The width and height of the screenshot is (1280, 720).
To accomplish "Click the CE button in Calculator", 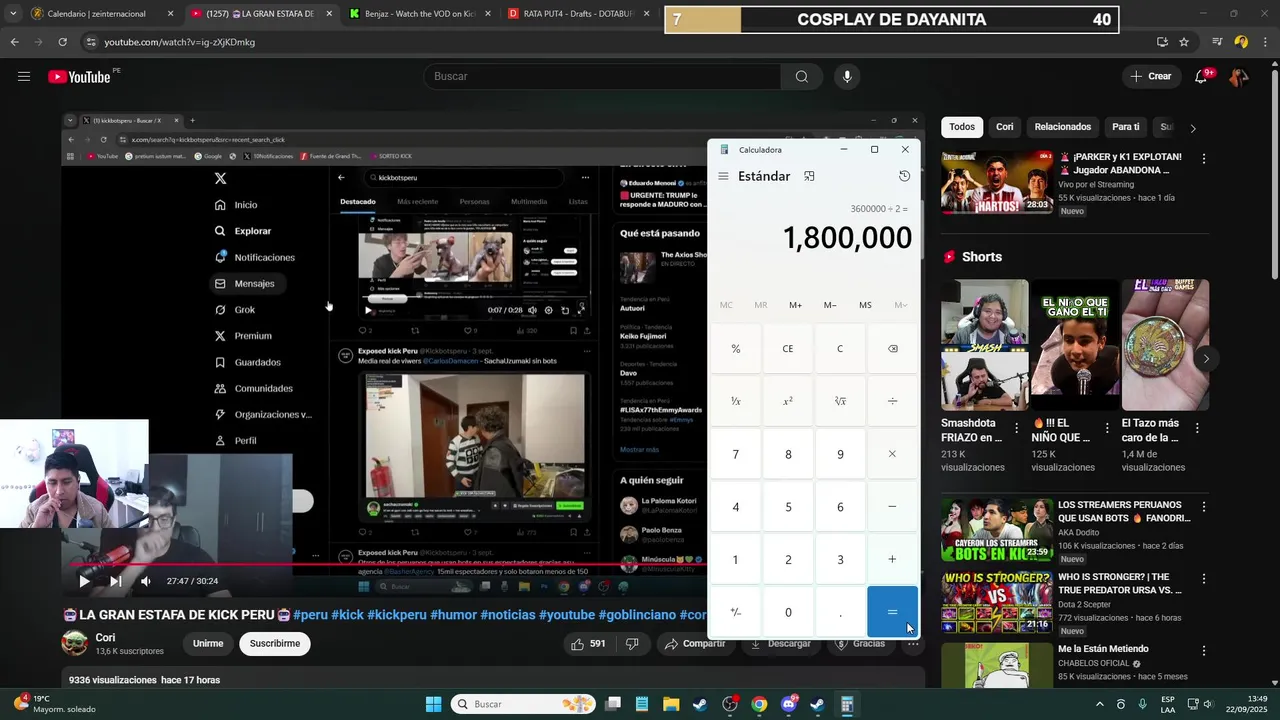I will coord(788,349).
